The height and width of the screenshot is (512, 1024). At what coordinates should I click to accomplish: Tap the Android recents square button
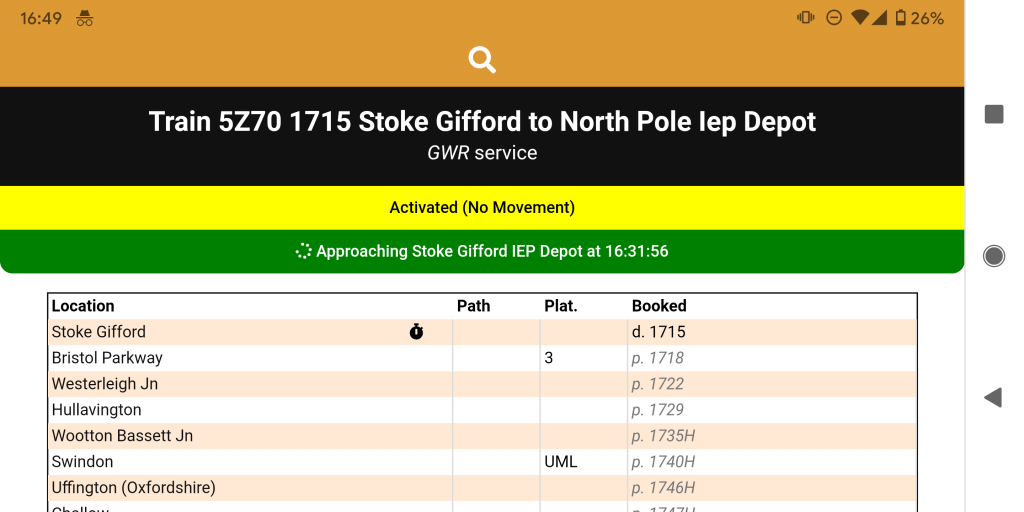click(993, 114)
